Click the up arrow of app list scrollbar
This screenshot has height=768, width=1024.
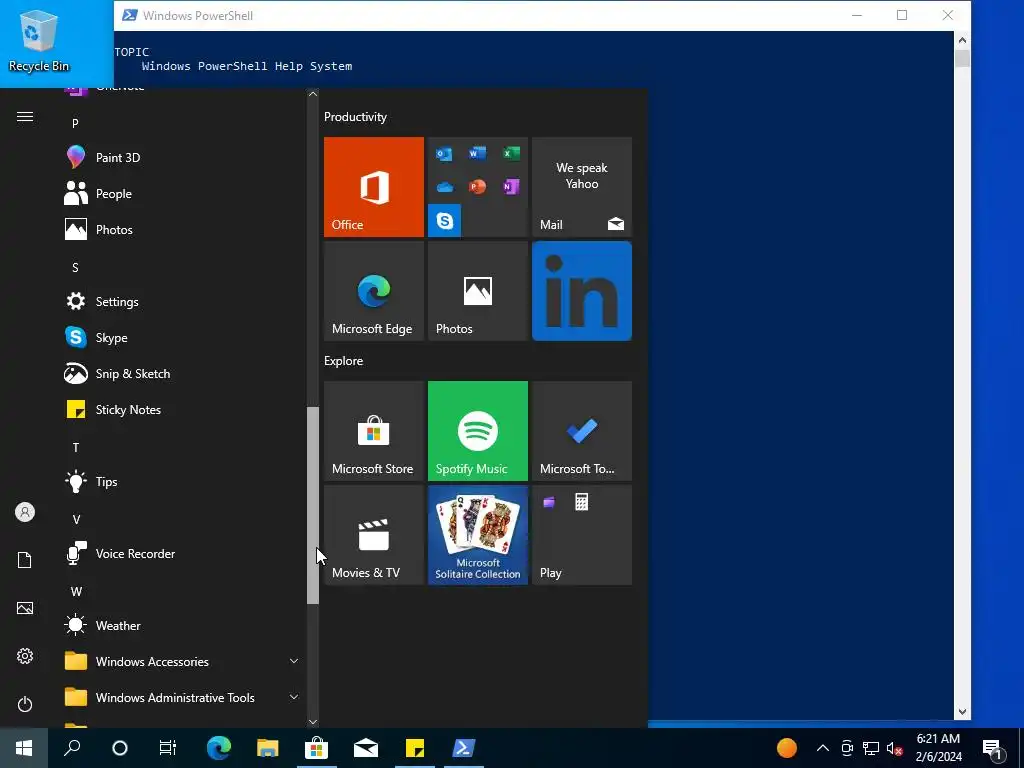(313, 94)
